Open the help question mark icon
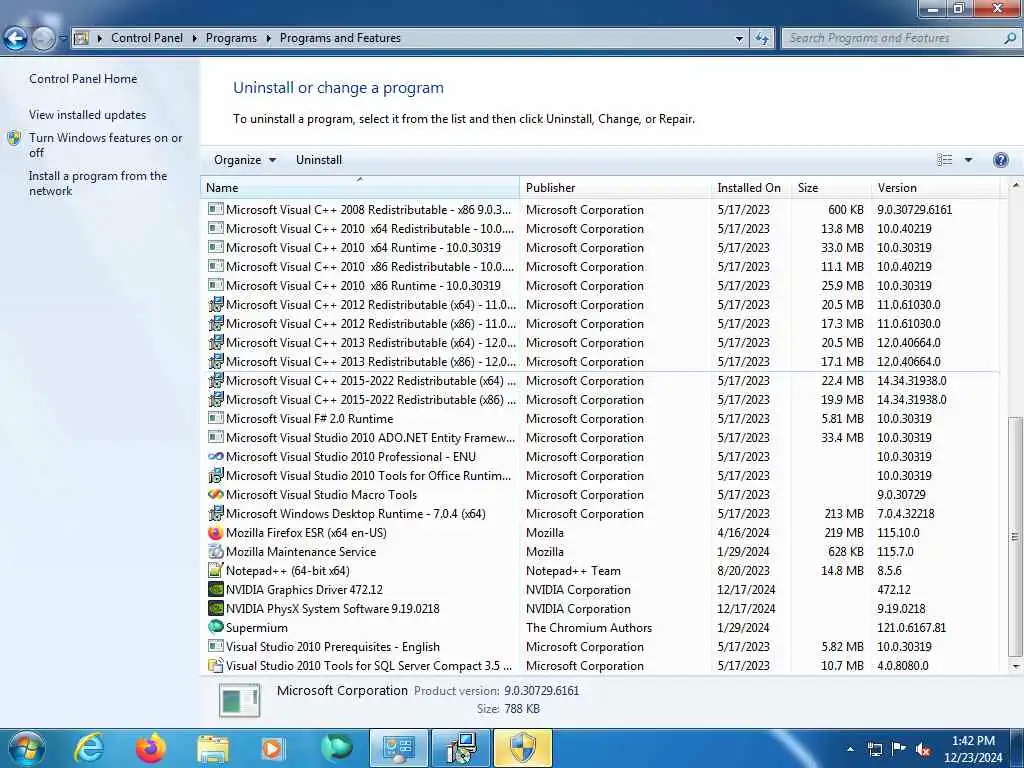 click(x=1000, y=160)
